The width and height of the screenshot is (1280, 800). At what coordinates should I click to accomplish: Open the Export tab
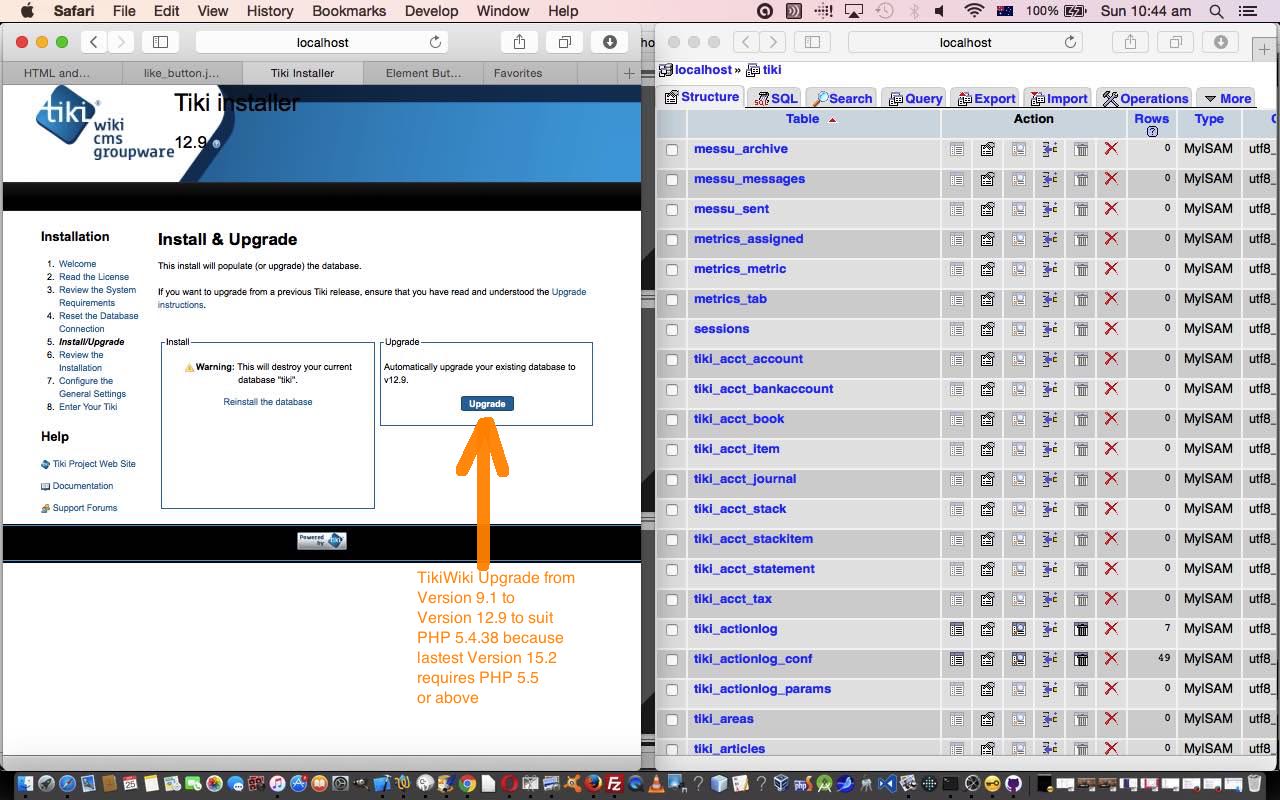coord(986,98)
